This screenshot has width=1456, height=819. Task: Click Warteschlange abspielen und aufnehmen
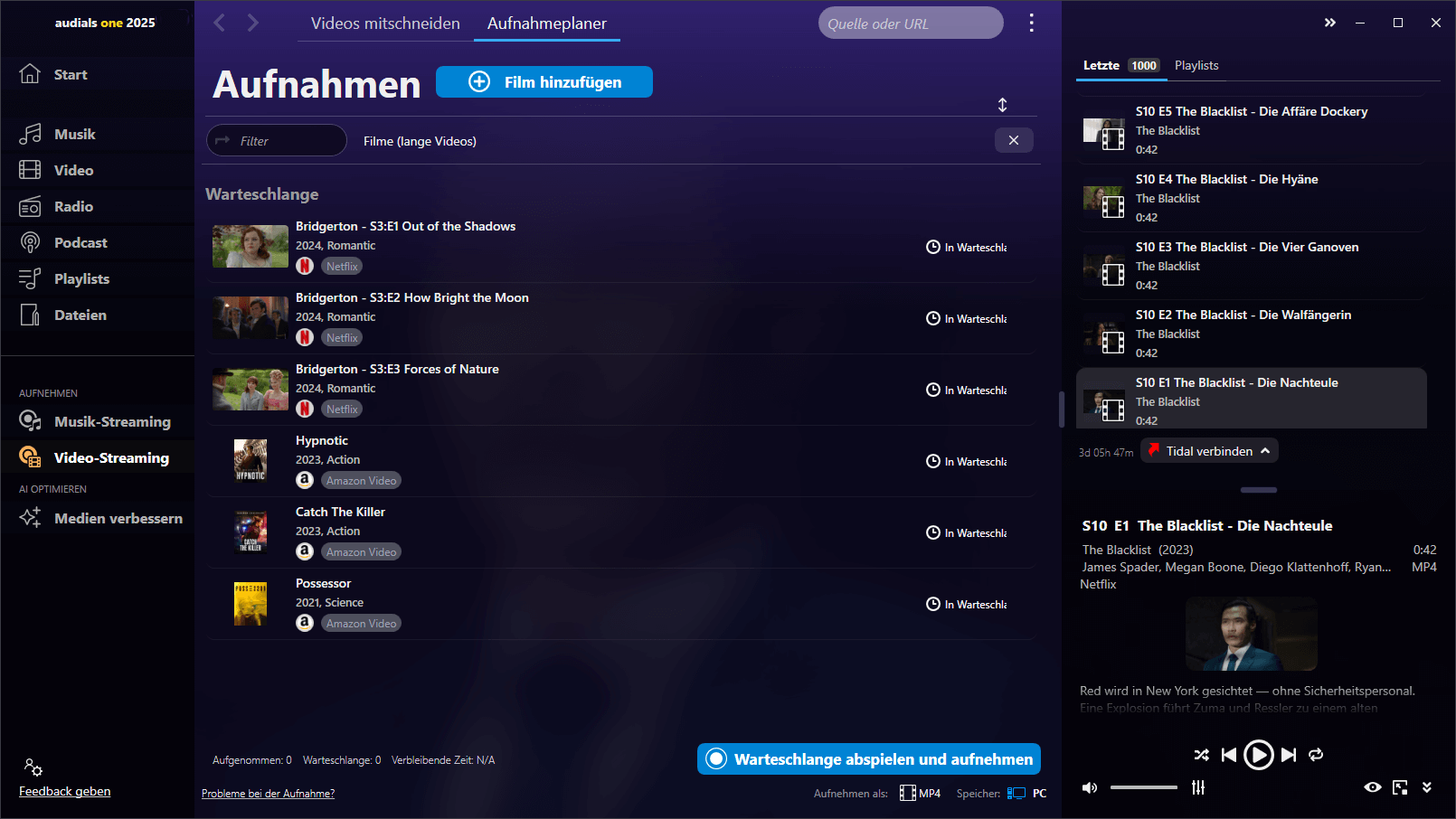pyautogui.click(x=869, y=759)
